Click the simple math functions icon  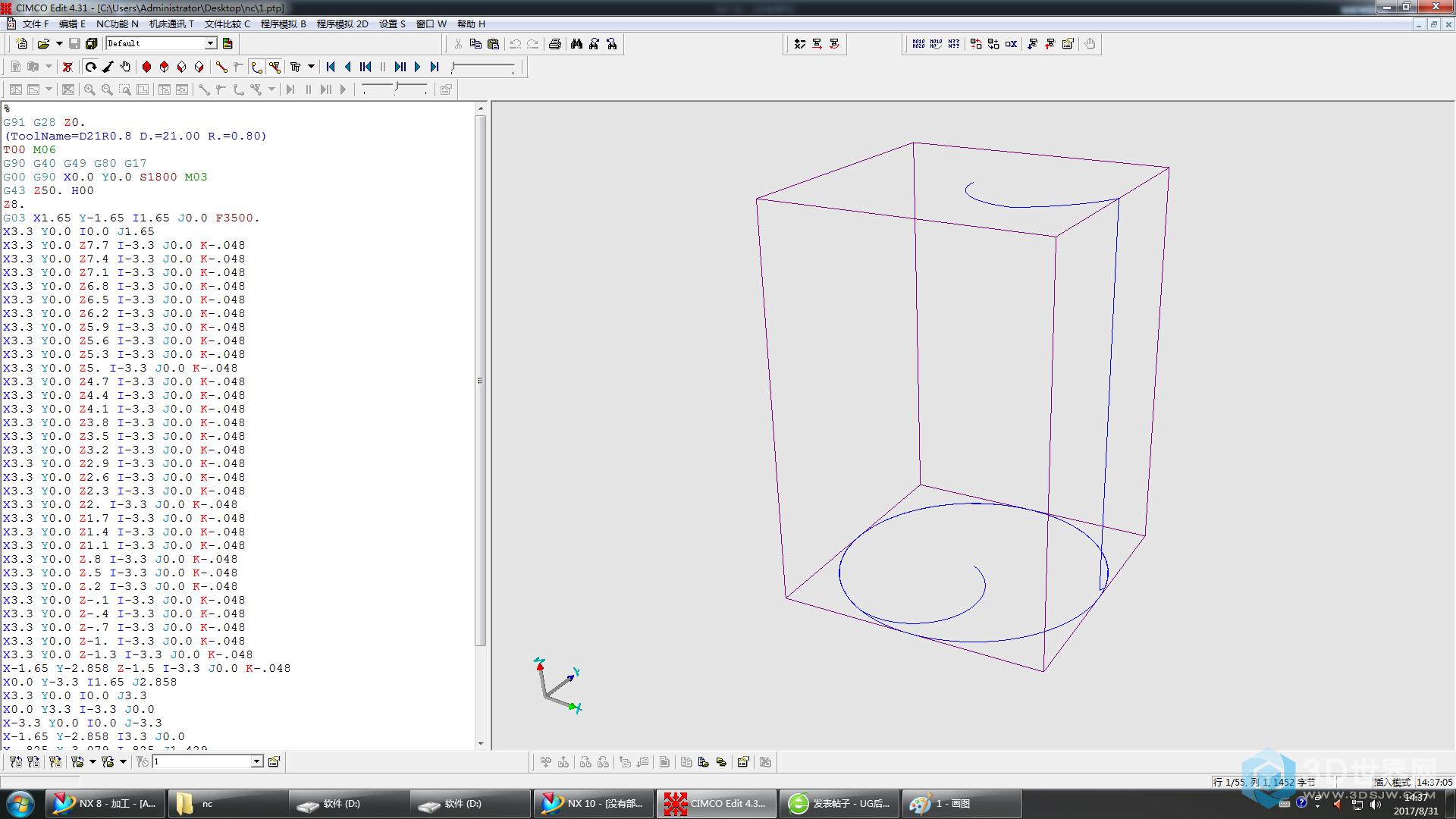pyautogui.click(x=800, y=44)
